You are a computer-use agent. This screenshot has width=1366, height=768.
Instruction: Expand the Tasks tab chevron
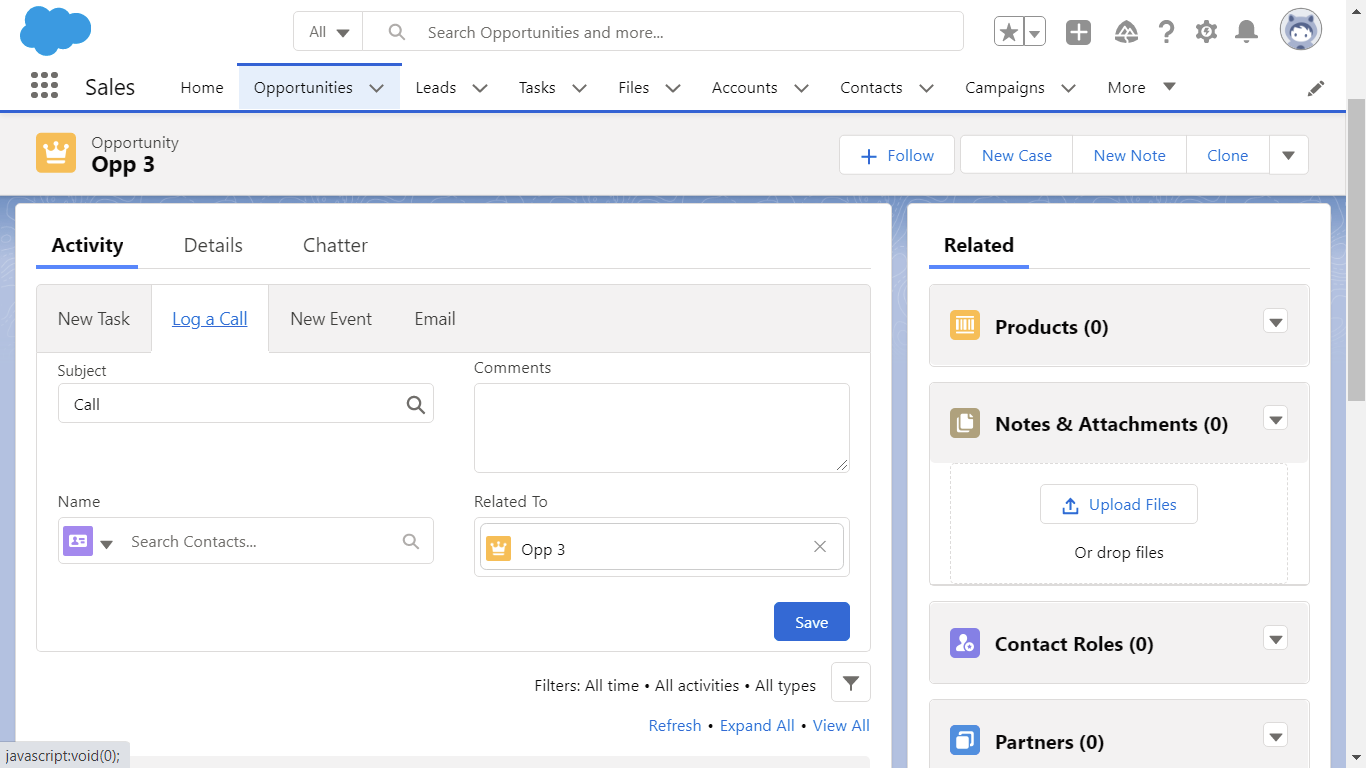pos(579,88)
